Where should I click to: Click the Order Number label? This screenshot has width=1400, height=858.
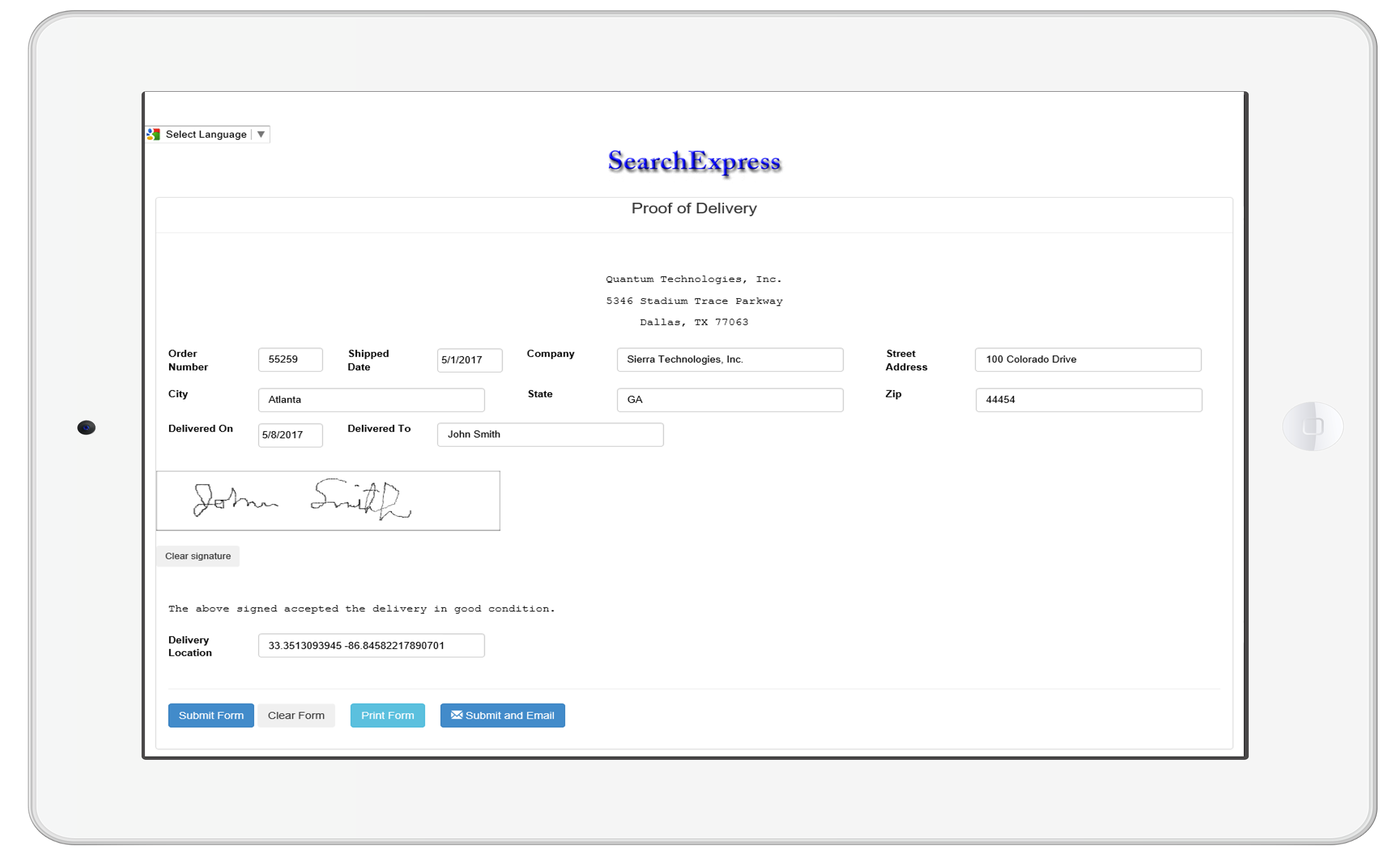tap(189, 360)
